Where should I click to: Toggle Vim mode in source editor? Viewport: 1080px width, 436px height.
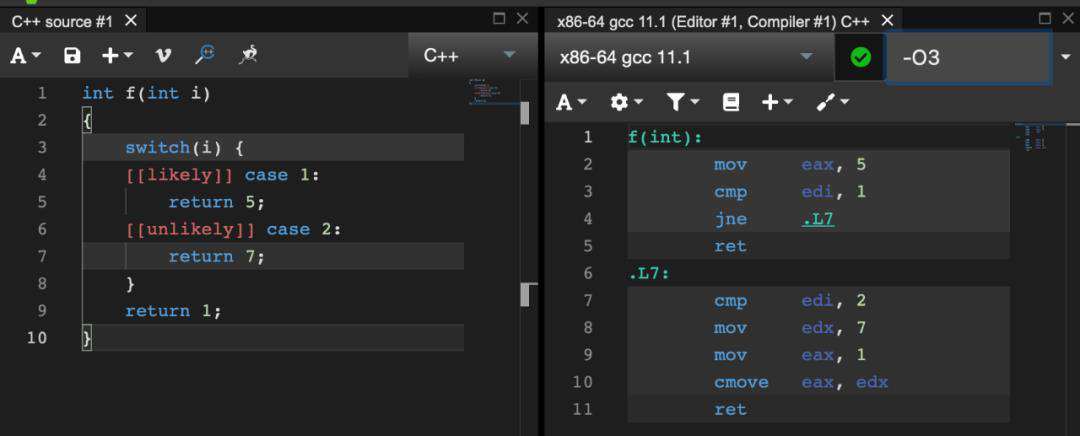(x=163, y=56)
